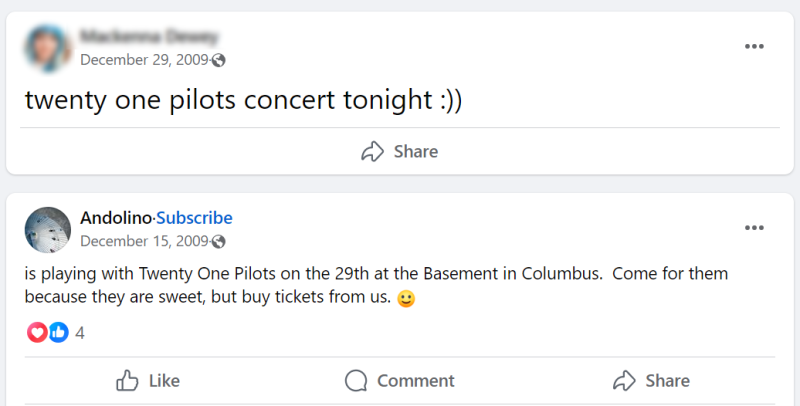The image size is (800, 406).
Task: Open the Andolino profile name link
Action: [x=116, y=218]
